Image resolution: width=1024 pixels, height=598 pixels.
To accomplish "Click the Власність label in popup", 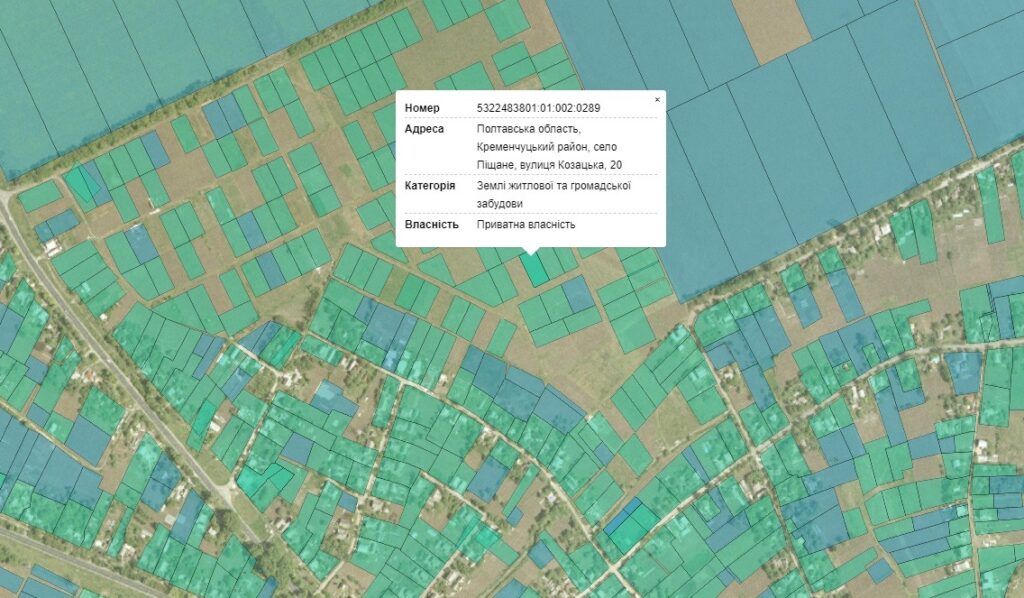I will (431, 224).
